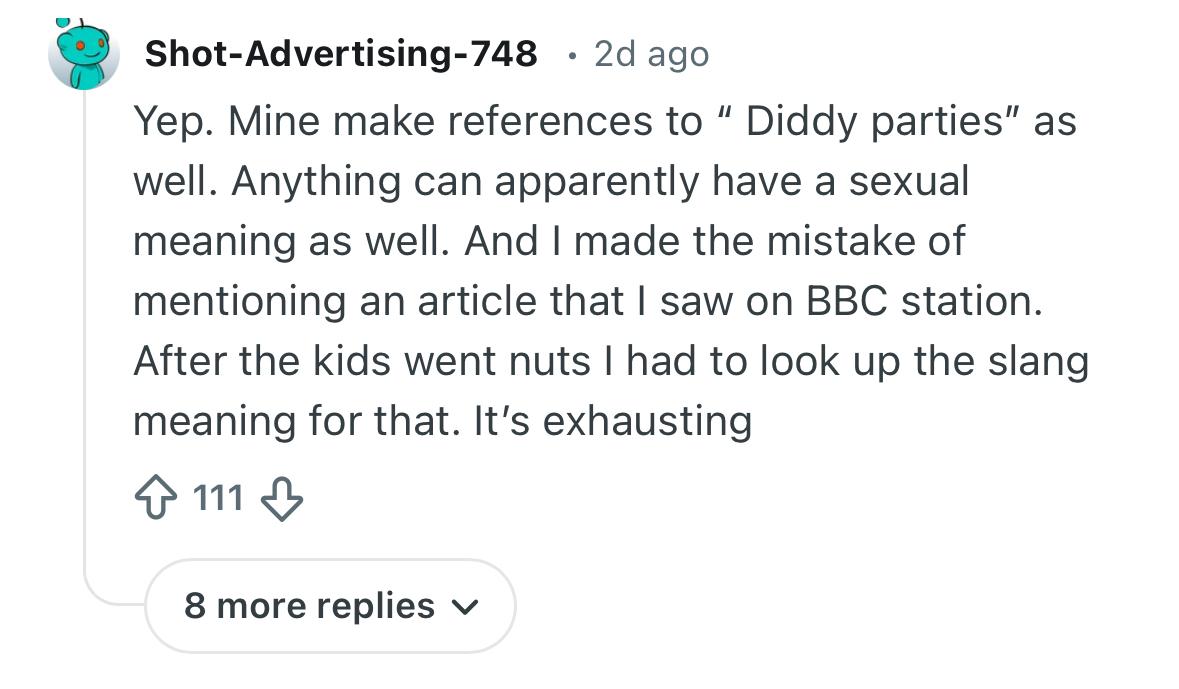Expand chevron beside 8 more replies
This screenshot has width=1179, height=689.
[465, 607]
